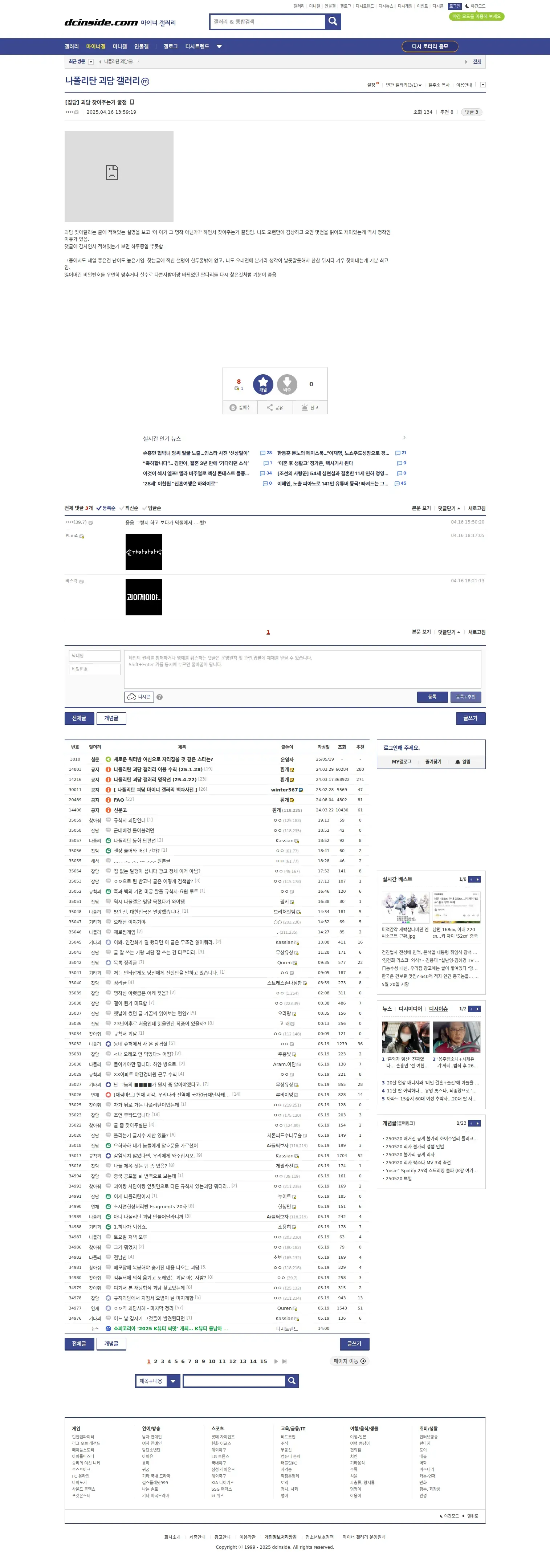The width and height of the screenshot is (550, 1568).
Task: Switch to the 디시미디어 tab
Action: click(410, 1009)
